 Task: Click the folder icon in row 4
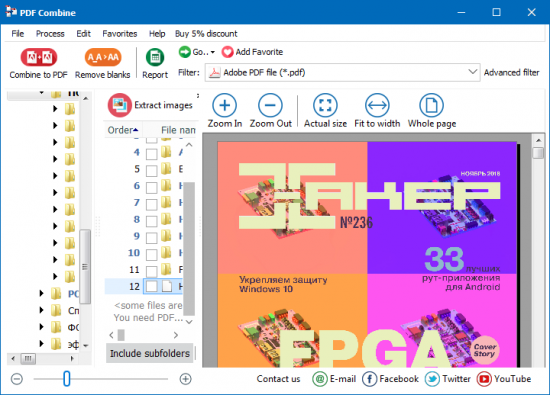(166, 152)
